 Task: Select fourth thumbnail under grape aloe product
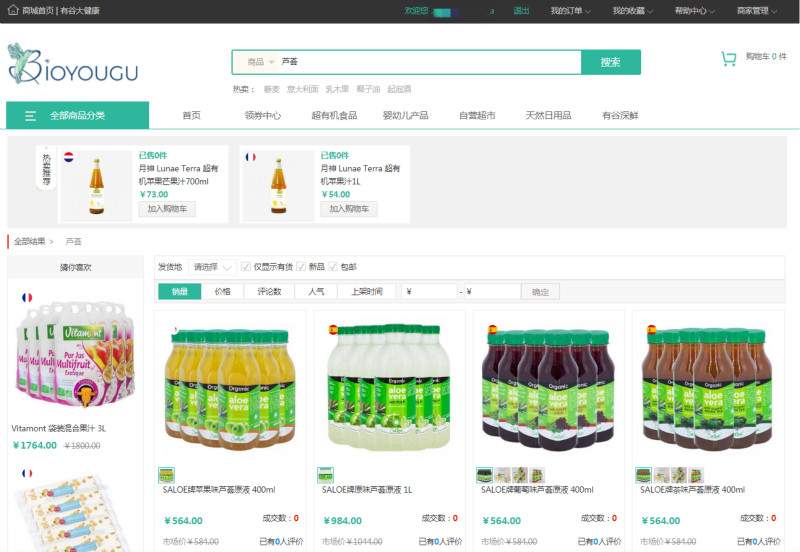click(537, 475)
